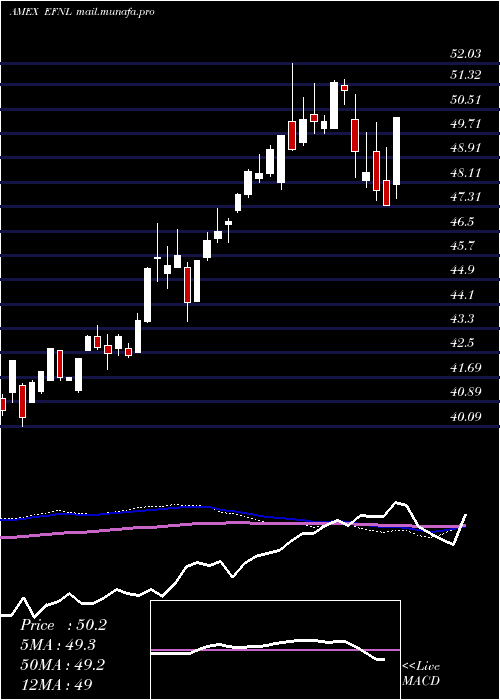Click the 47.31 price axis label
This screenshot has width=500, height=700.
click(x=466, y=196)
